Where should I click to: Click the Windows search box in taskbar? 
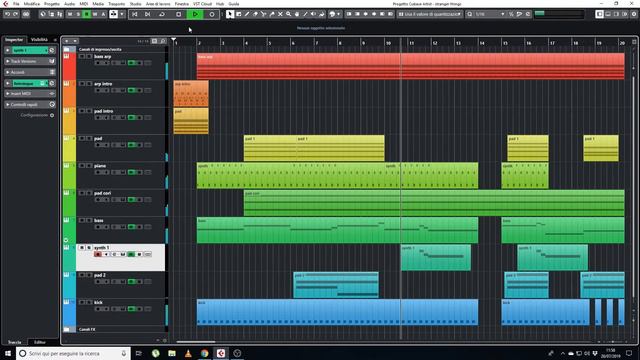coord(73,353)
